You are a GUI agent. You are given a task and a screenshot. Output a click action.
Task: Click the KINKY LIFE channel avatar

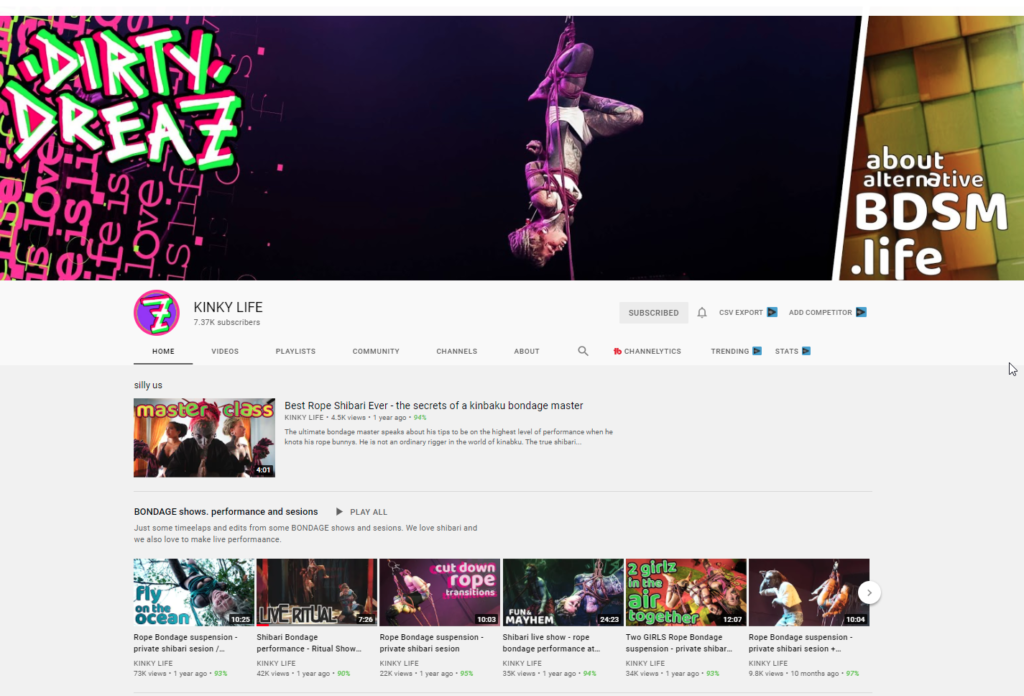point(157,313)
